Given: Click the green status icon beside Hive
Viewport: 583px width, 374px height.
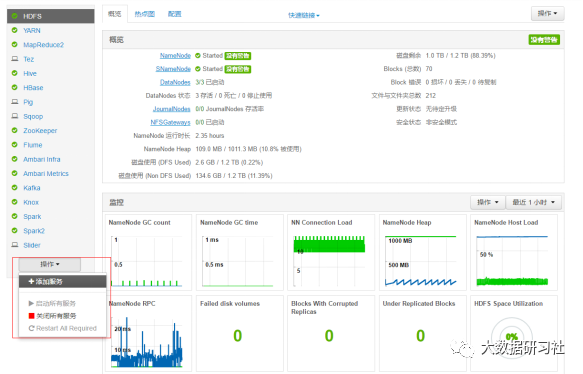Looking at the screenshot, I should [15, 73].
